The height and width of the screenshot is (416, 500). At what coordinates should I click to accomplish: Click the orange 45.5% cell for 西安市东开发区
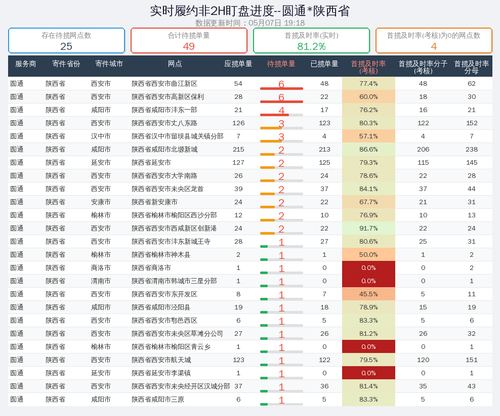point(368,294)
